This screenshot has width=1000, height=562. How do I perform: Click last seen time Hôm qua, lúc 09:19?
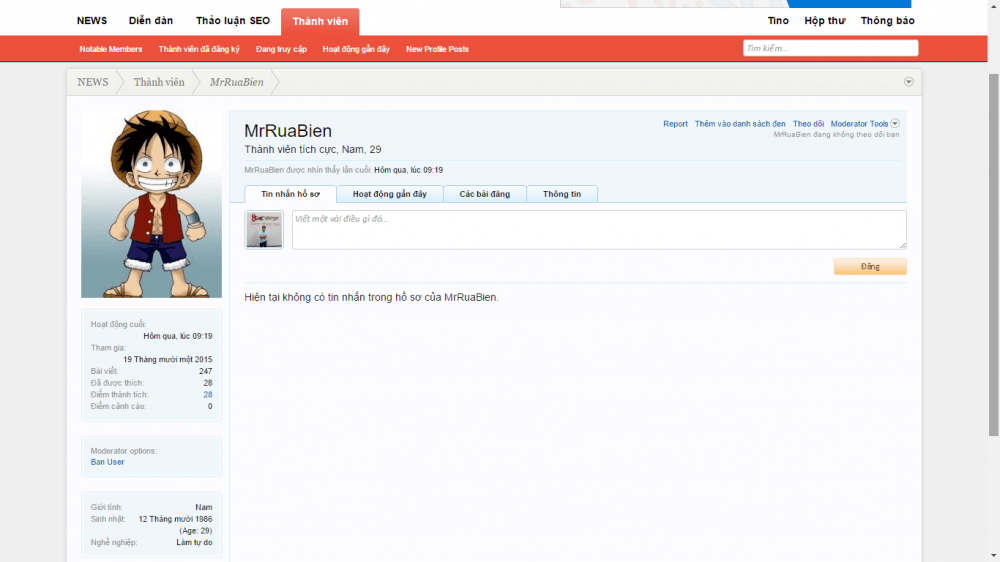click(x=408, y=170)
